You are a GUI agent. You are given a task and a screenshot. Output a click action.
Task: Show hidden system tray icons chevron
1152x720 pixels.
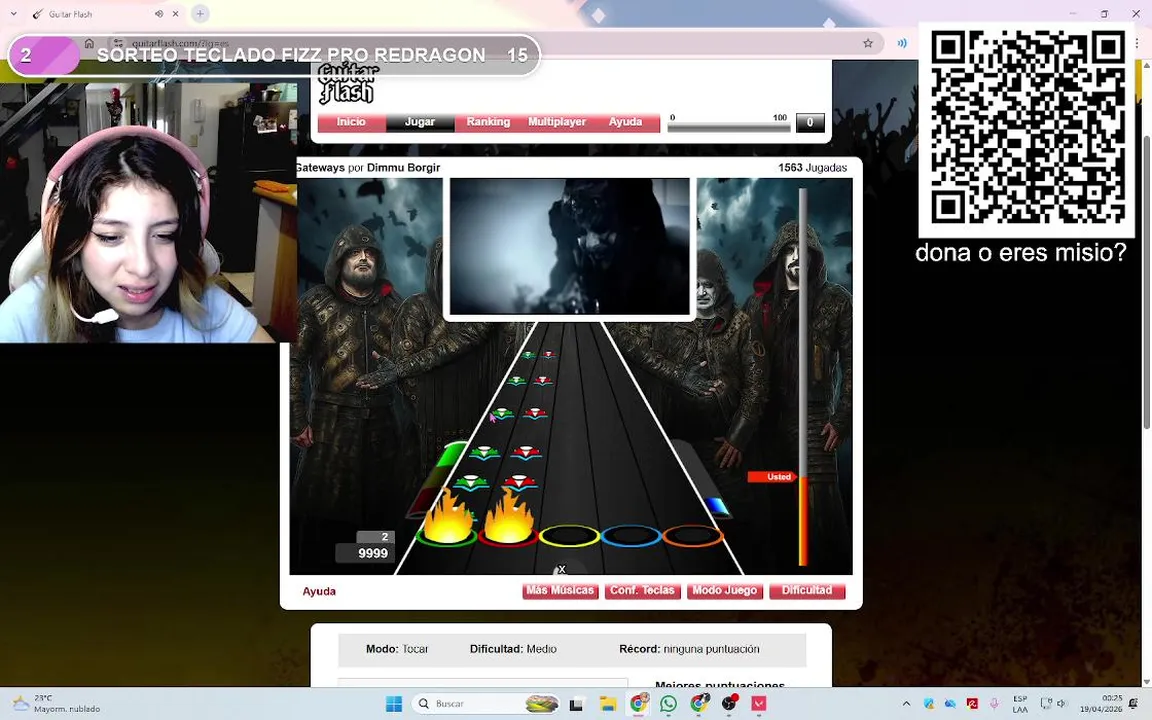tap(906, 704)
